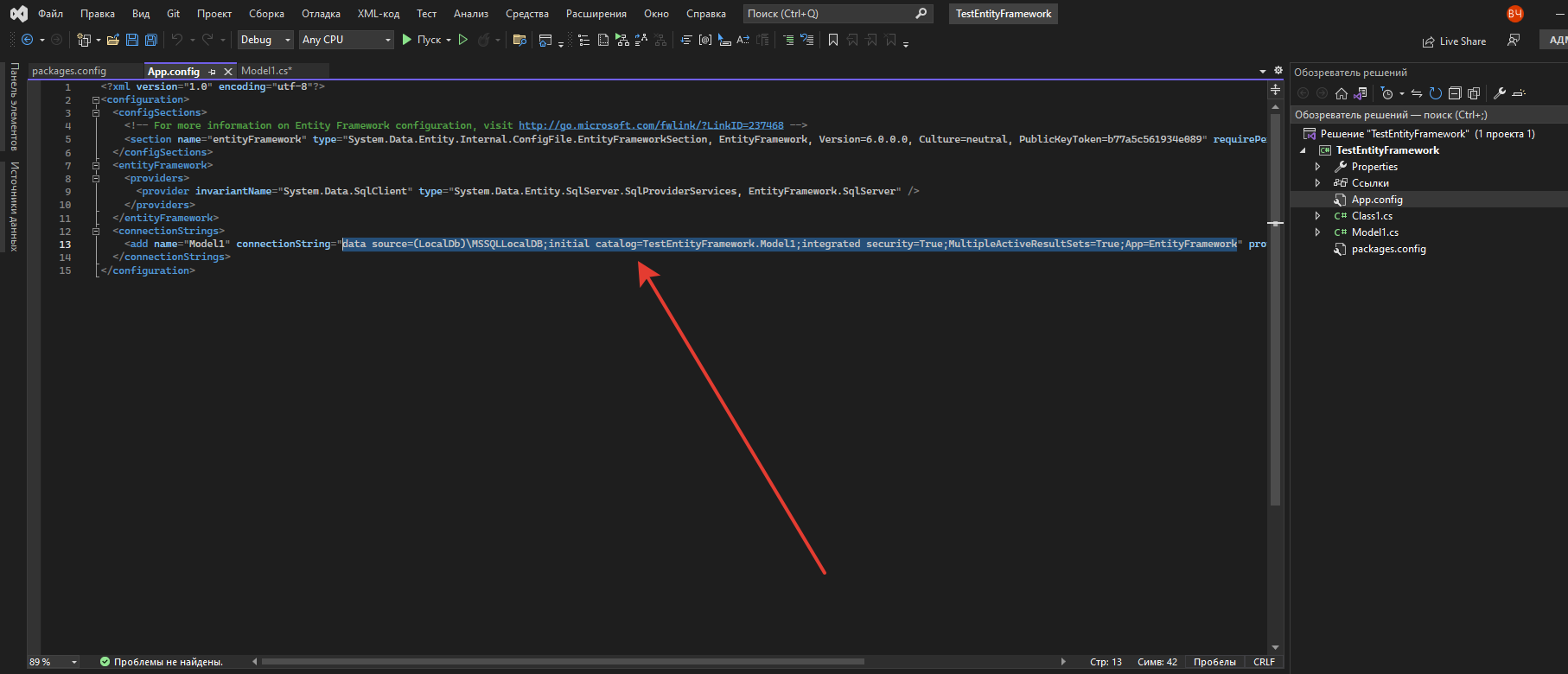The width and height of the screenshot is (1568, 674).
Task: Click the blue refresh icon in Solution Explorer
Action: 1436,93
